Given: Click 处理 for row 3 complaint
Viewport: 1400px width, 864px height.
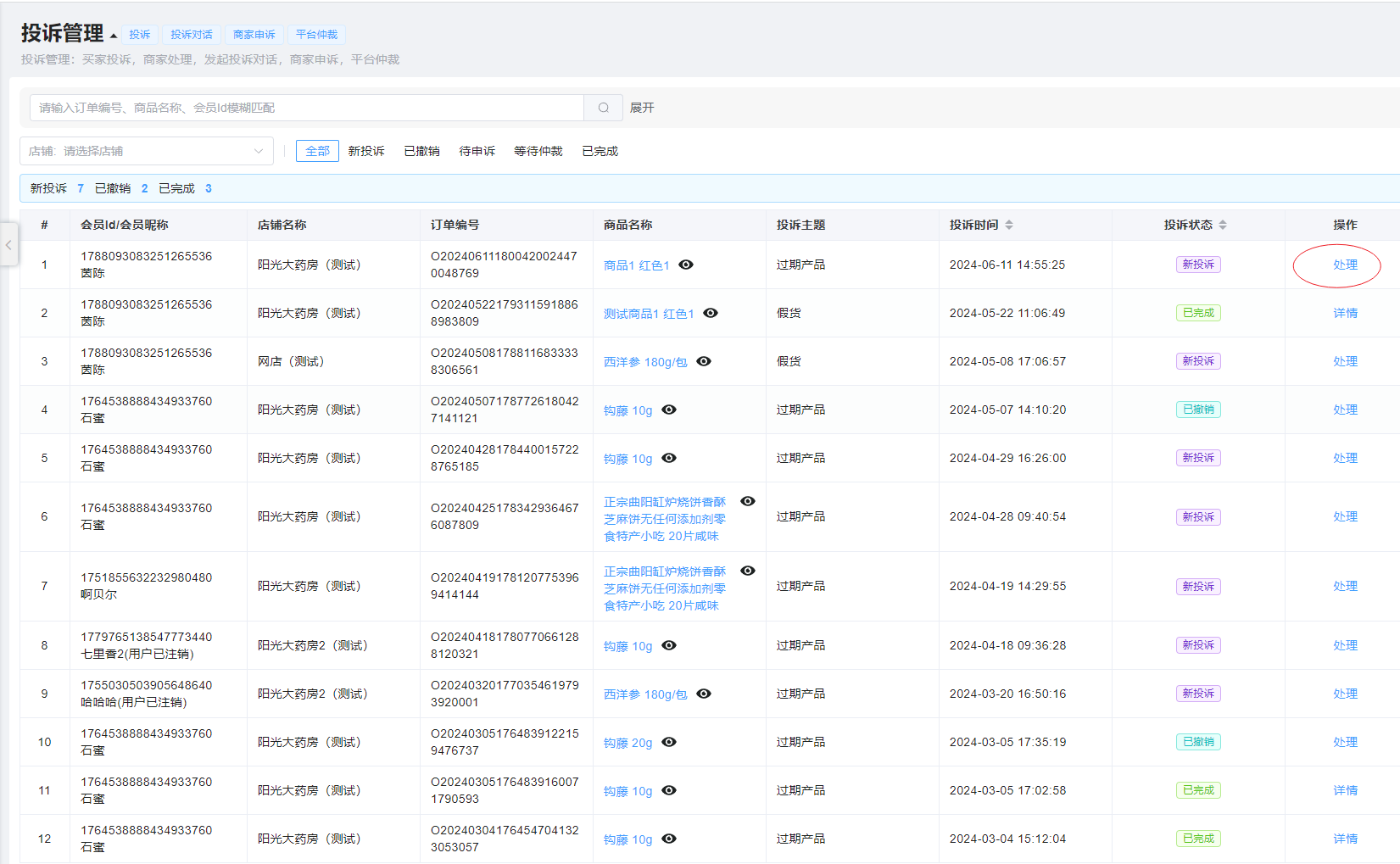Looking at the screenshot, I should pos(1345,361).
